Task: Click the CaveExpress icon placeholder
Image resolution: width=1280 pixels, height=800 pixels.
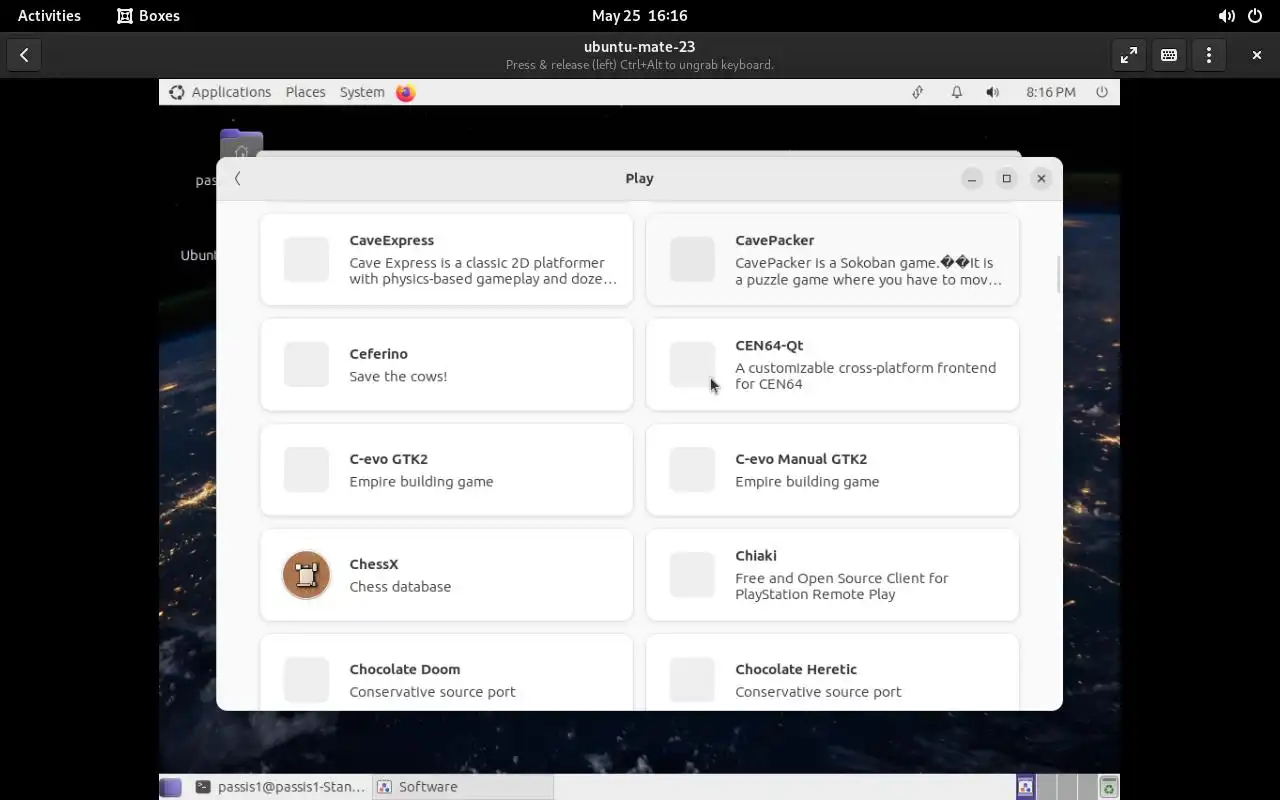Action: tap(306, 259)
